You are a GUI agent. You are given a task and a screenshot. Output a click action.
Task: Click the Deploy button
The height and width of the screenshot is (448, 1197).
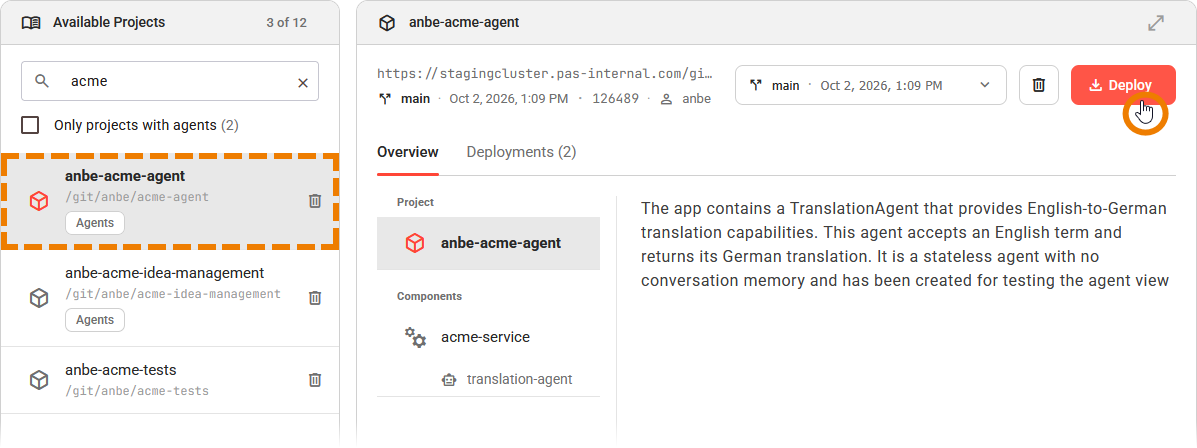1123,85
